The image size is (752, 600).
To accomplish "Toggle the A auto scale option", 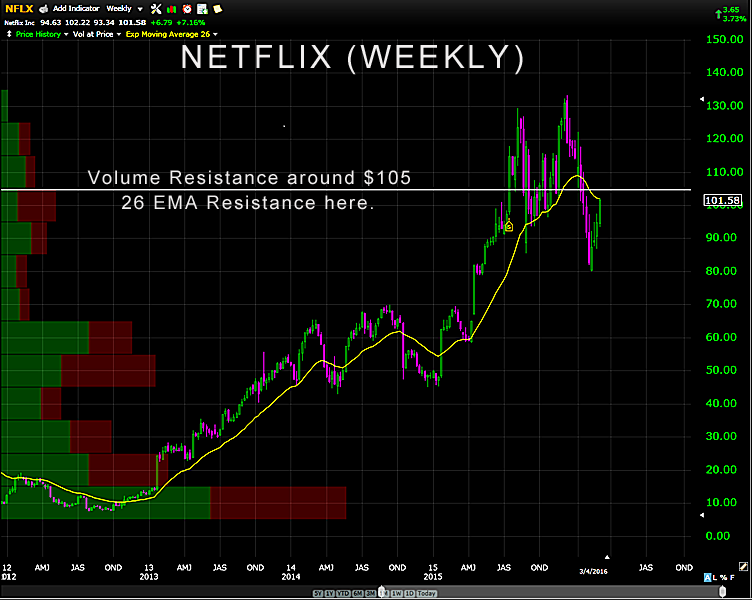I will (708, 578).
